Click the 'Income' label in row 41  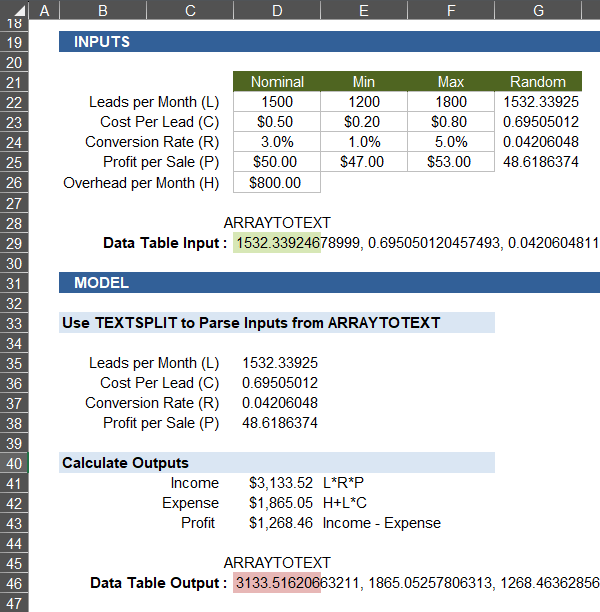(194, 483)
